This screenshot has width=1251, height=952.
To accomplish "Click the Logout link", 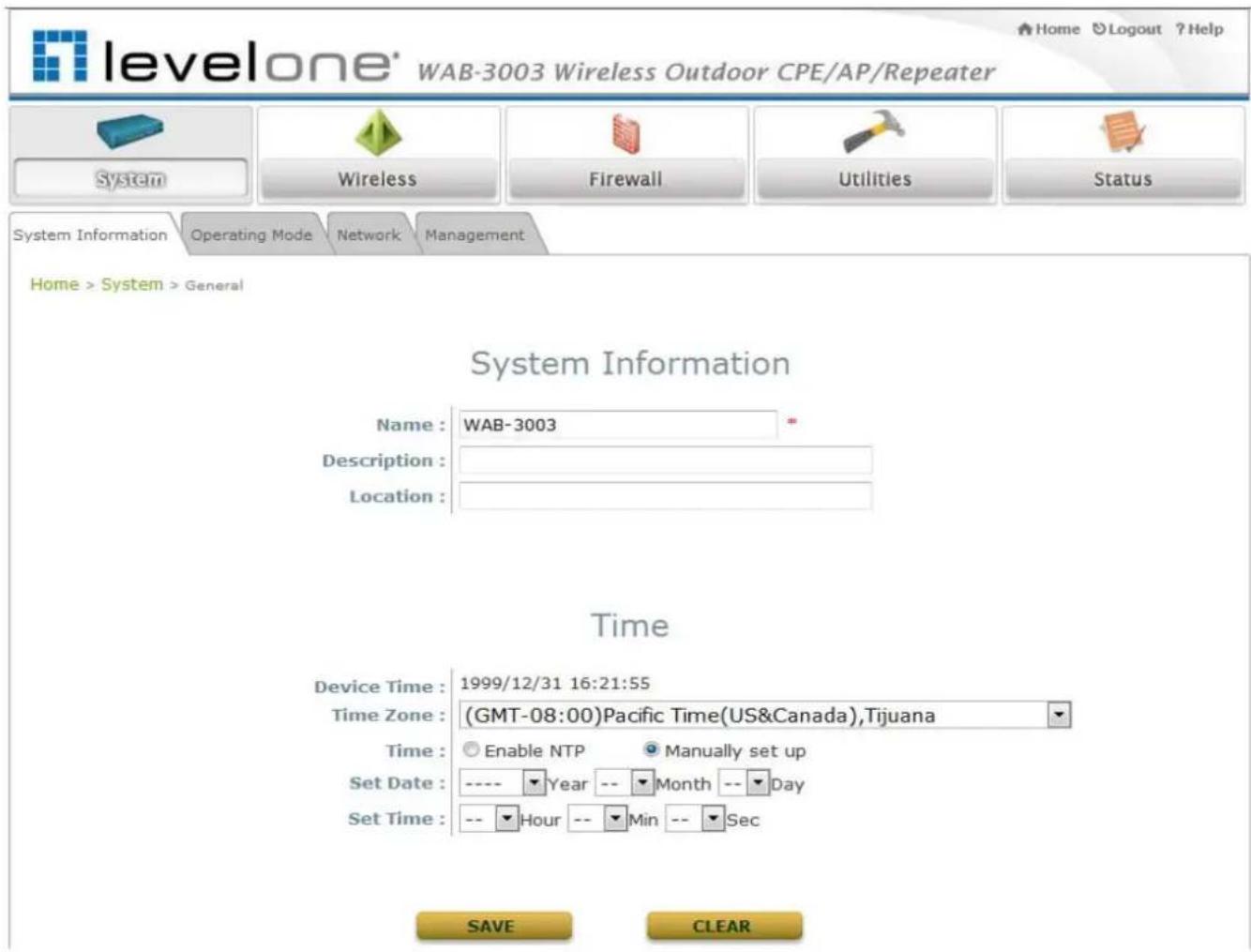I will pyautogui.click(x=1127, y=29).
